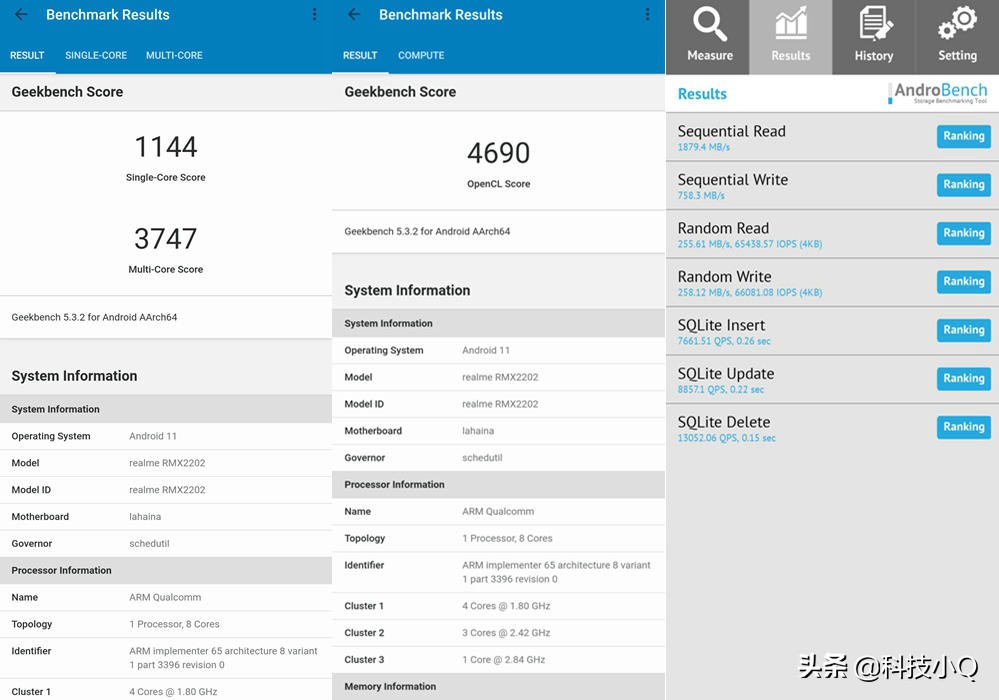
Task: Open Ranking for Random Read
Action: pyautogui.click(x=963, y=232)
